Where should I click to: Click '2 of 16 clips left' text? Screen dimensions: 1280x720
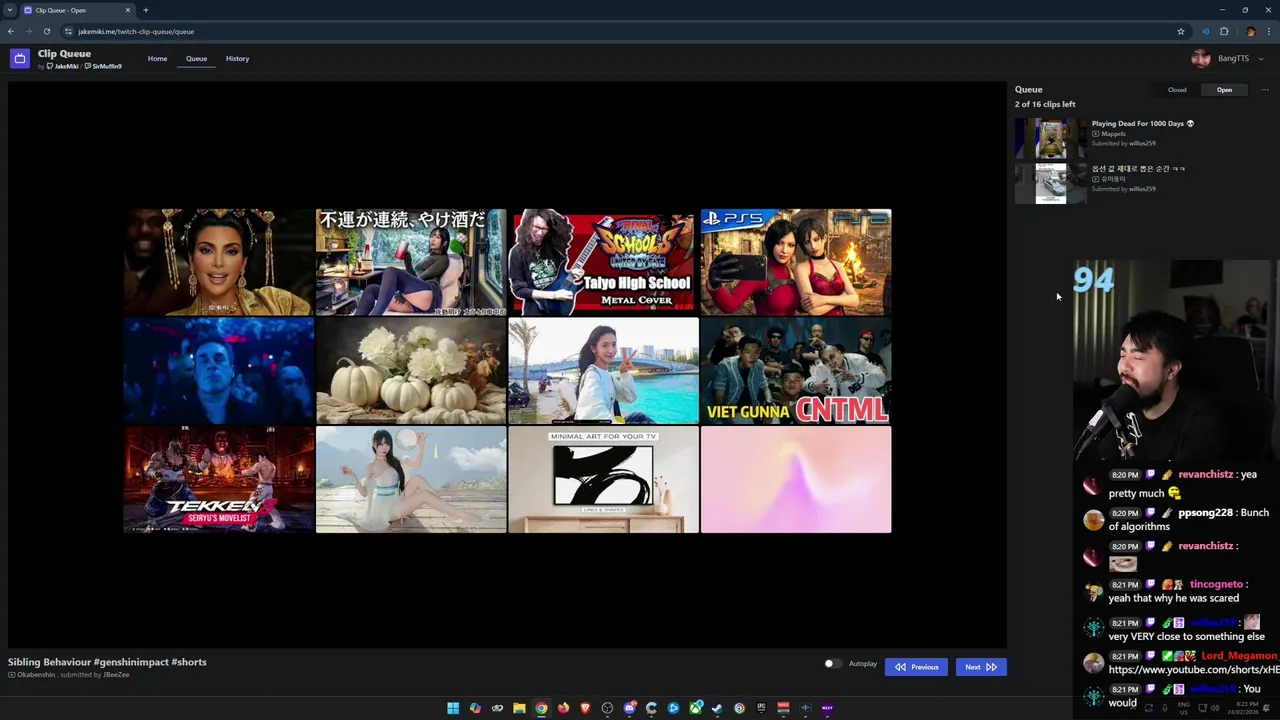1045,104
